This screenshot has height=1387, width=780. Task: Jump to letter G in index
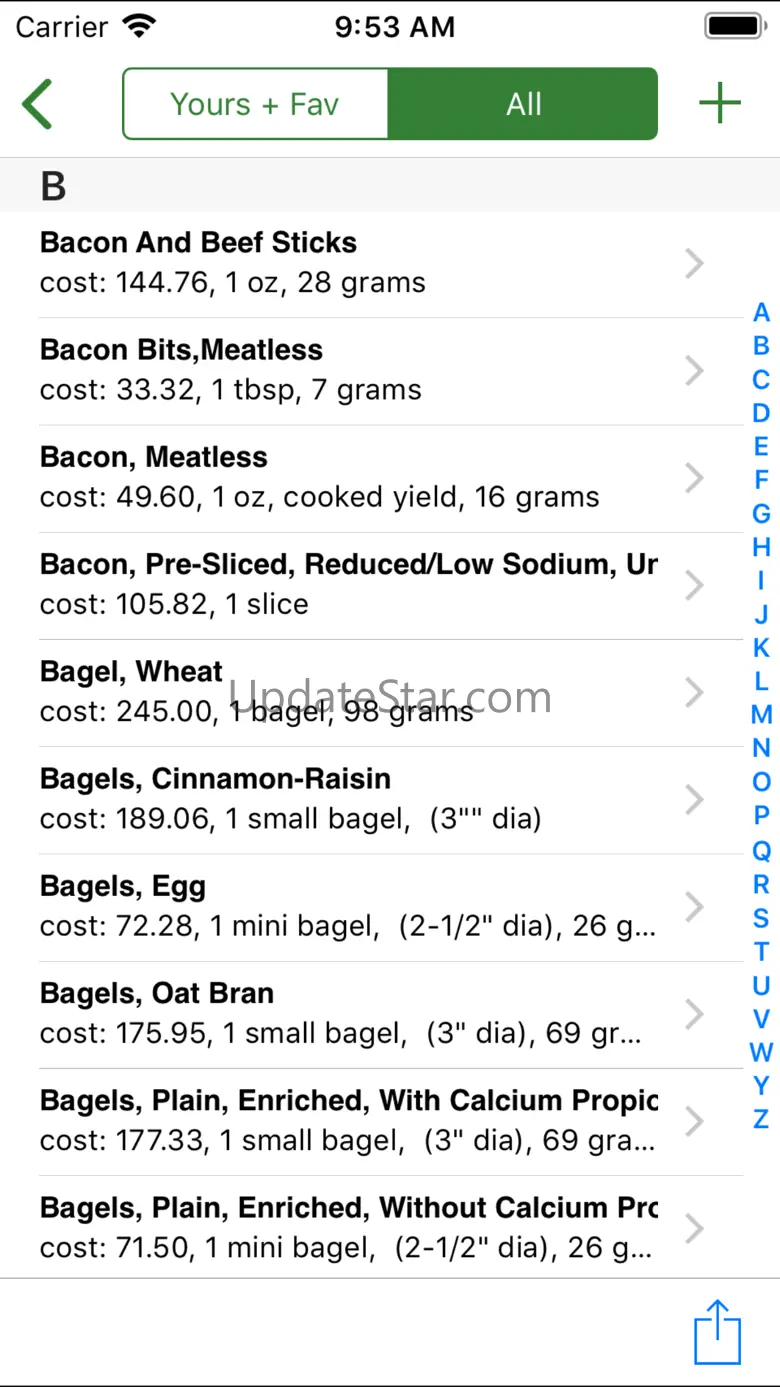761,514
